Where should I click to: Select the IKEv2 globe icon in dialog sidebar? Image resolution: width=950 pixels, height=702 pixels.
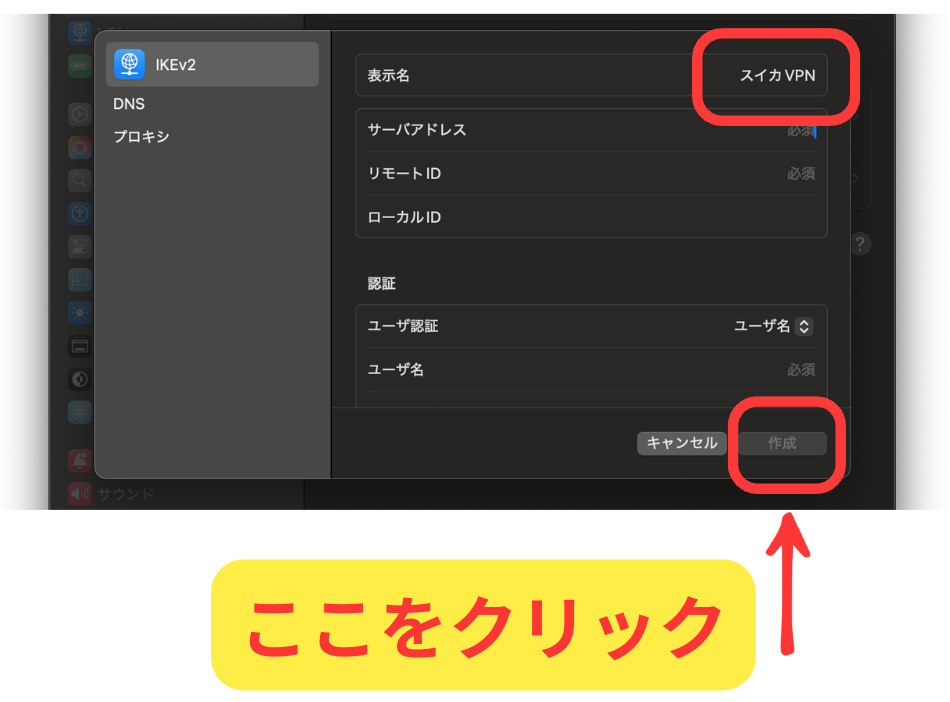(x=129, y=64)
